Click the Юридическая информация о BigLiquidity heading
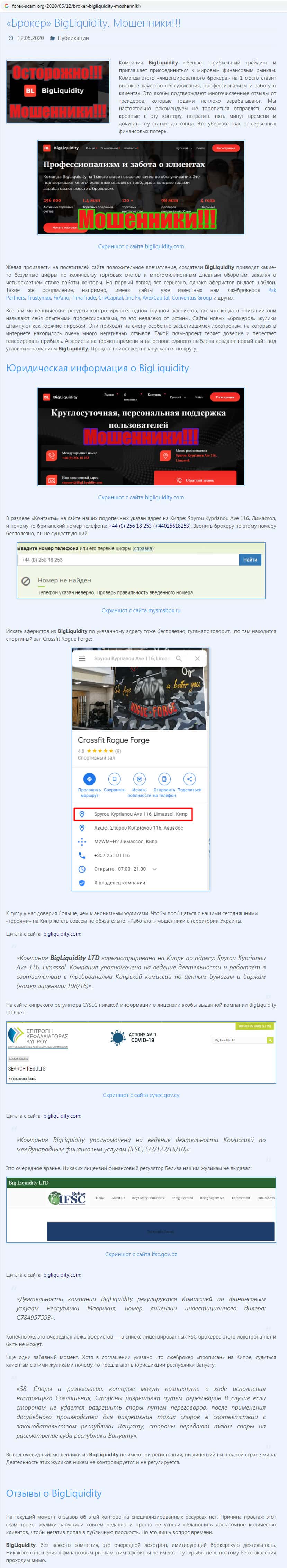 [x=97, y=368]
